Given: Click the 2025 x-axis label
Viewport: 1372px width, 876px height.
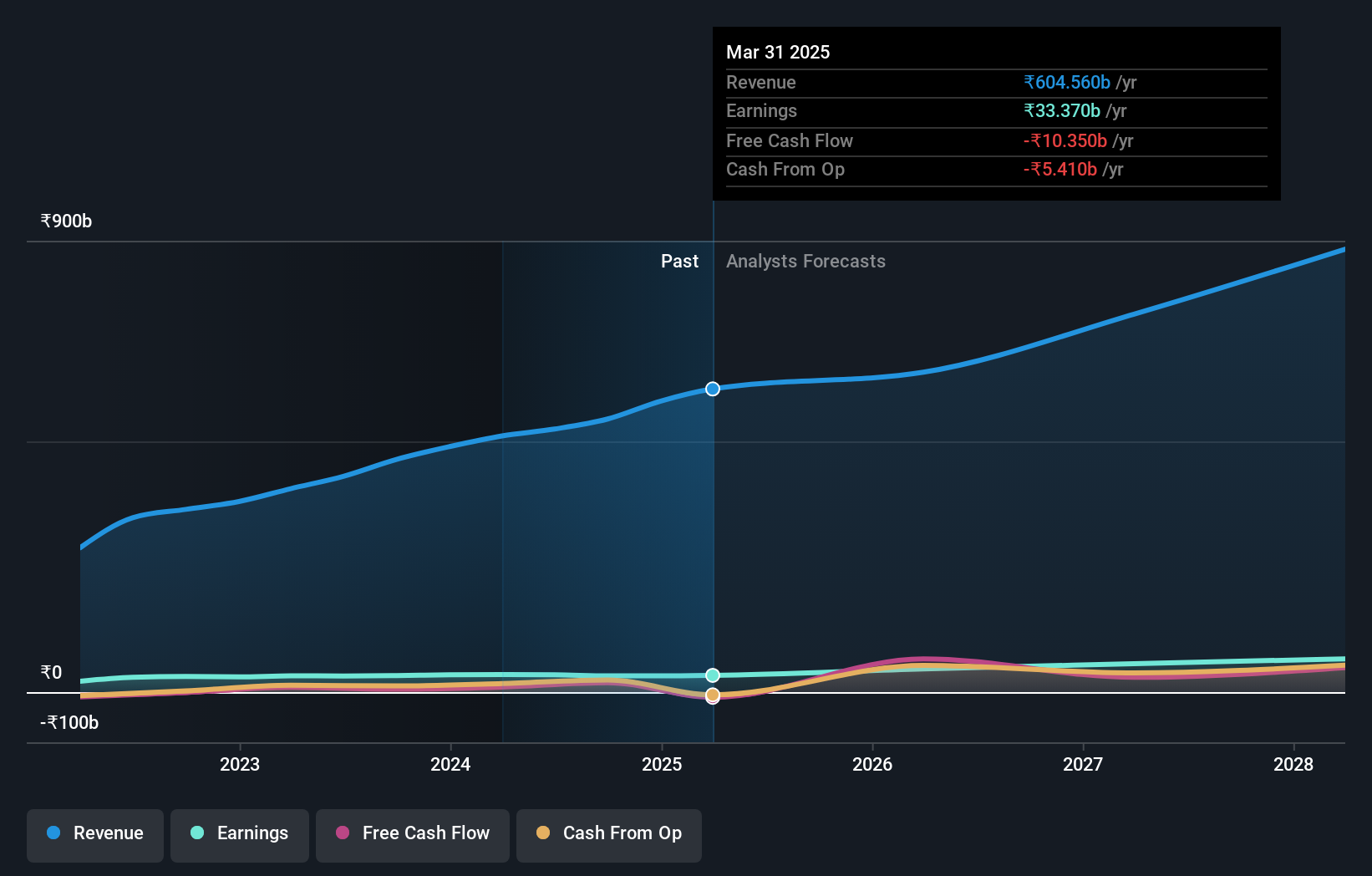Looking at the screenshot, I should (662, 764).
